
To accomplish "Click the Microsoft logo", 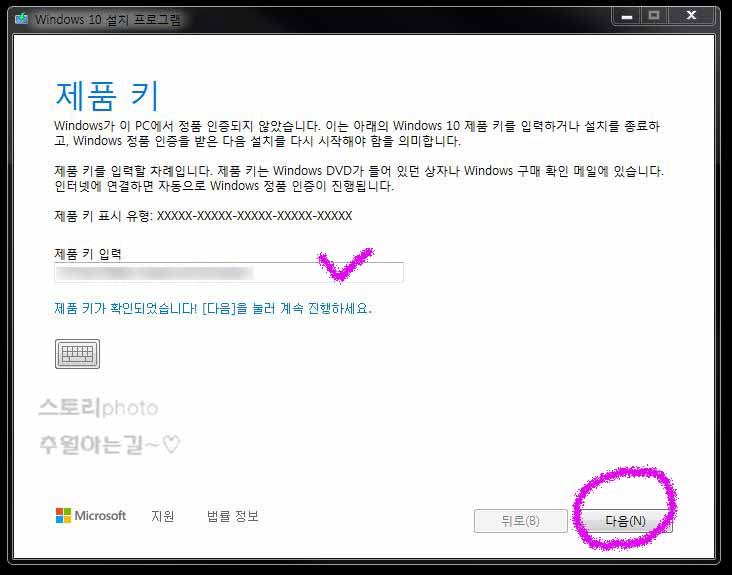I will 91,516.
